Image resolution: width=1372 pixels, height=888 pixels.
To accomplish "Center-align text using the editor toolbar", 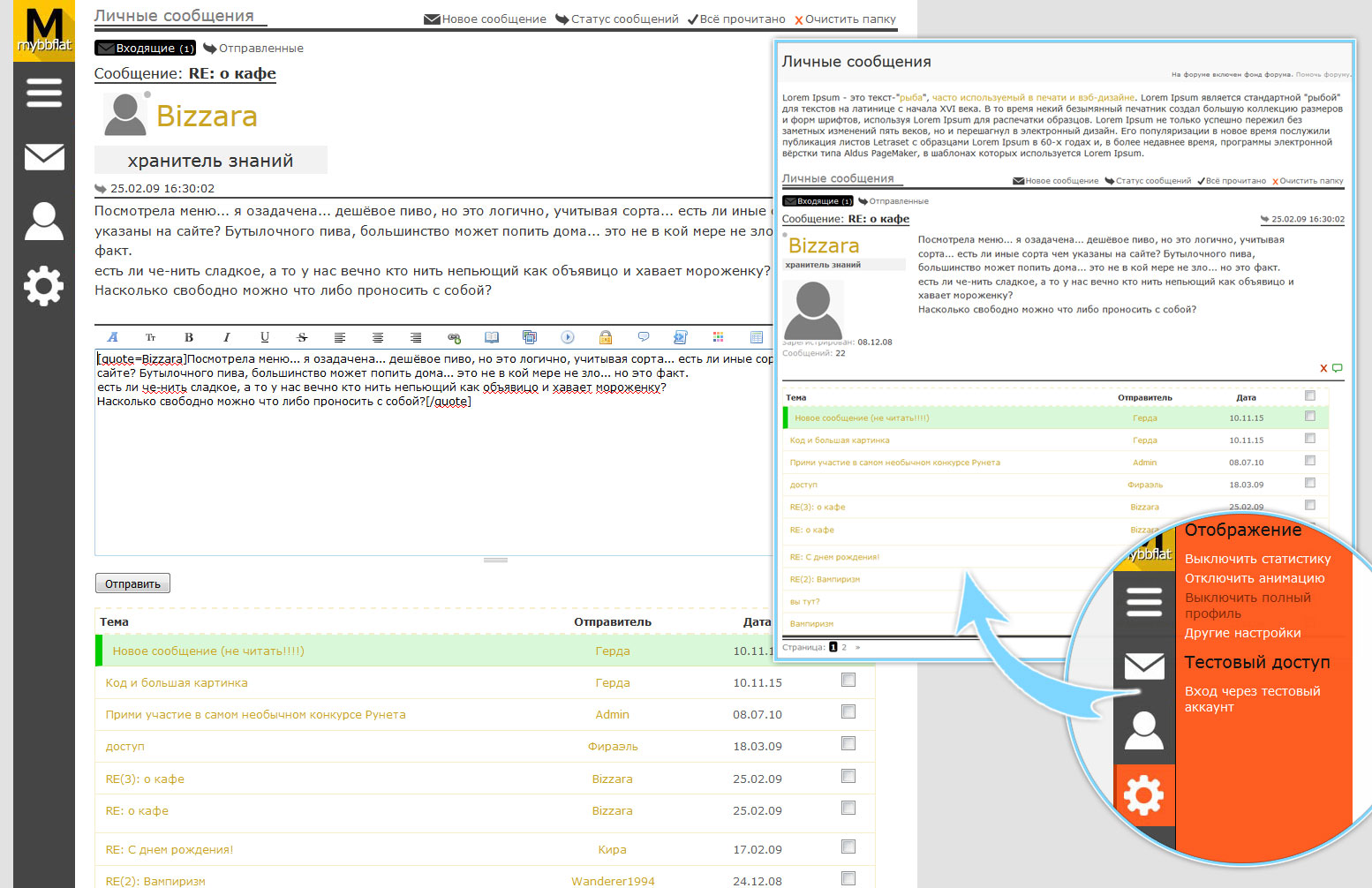I will [x=378, y=337].
